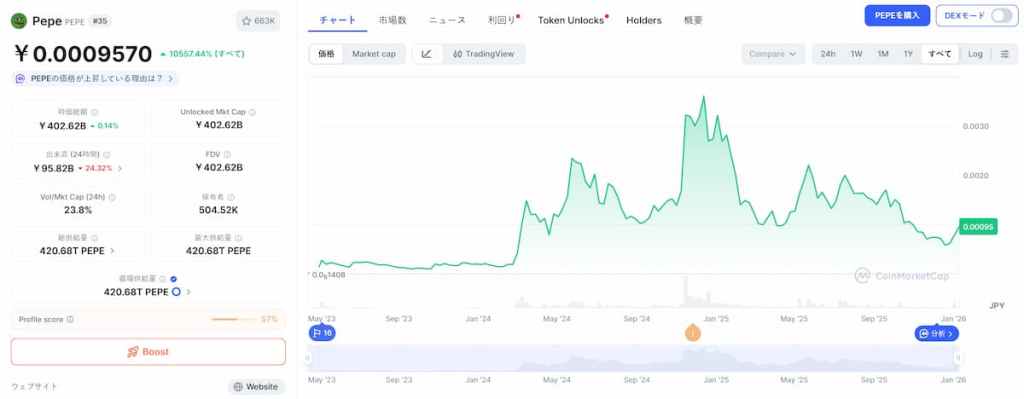This screenshot has height=399, width=1024.
Task: Select the line chart type icon
Action: click(426, 54)
